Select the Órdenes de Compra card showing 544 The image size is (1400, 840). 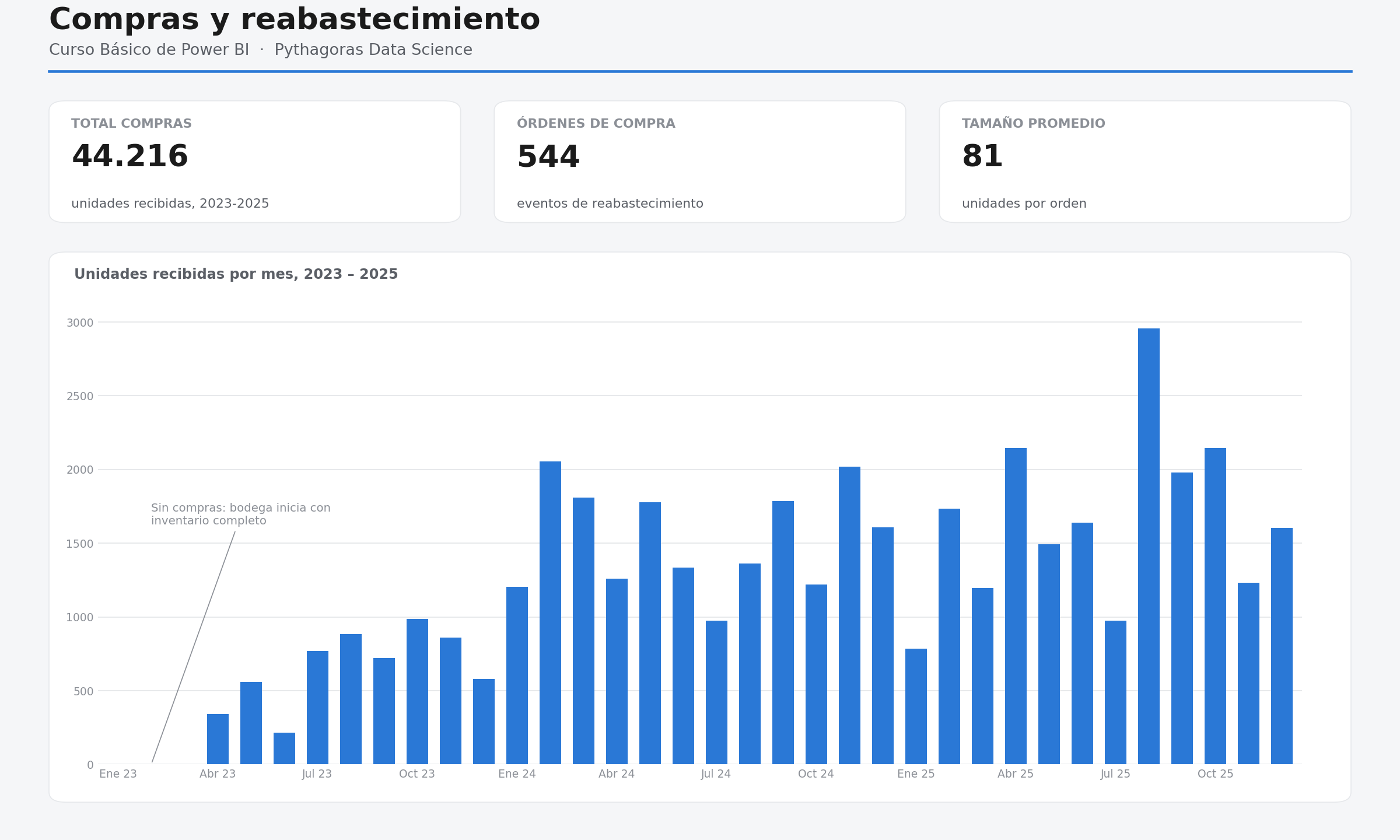tap(699, 162)
